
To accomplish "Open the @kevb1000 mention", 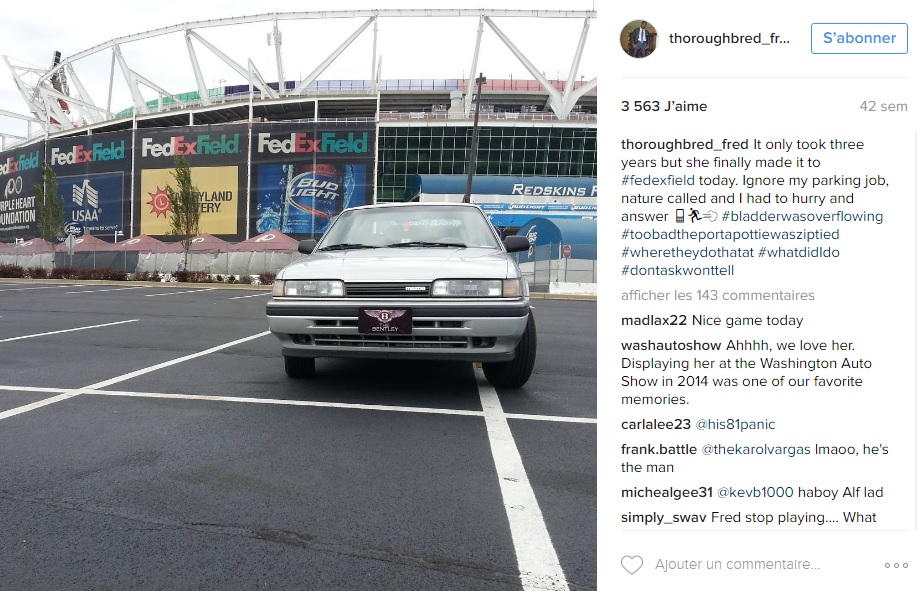I will pos(755,493).
